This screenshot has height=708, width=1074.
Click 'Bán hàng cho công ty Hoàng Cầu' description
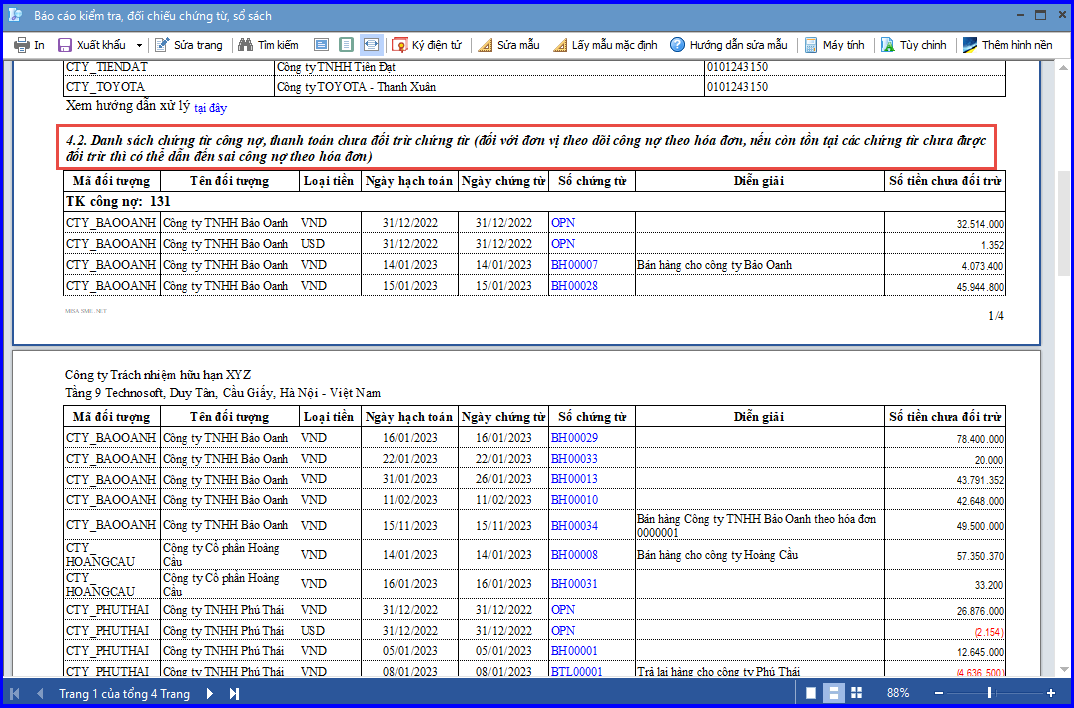(x=717, y=555)
